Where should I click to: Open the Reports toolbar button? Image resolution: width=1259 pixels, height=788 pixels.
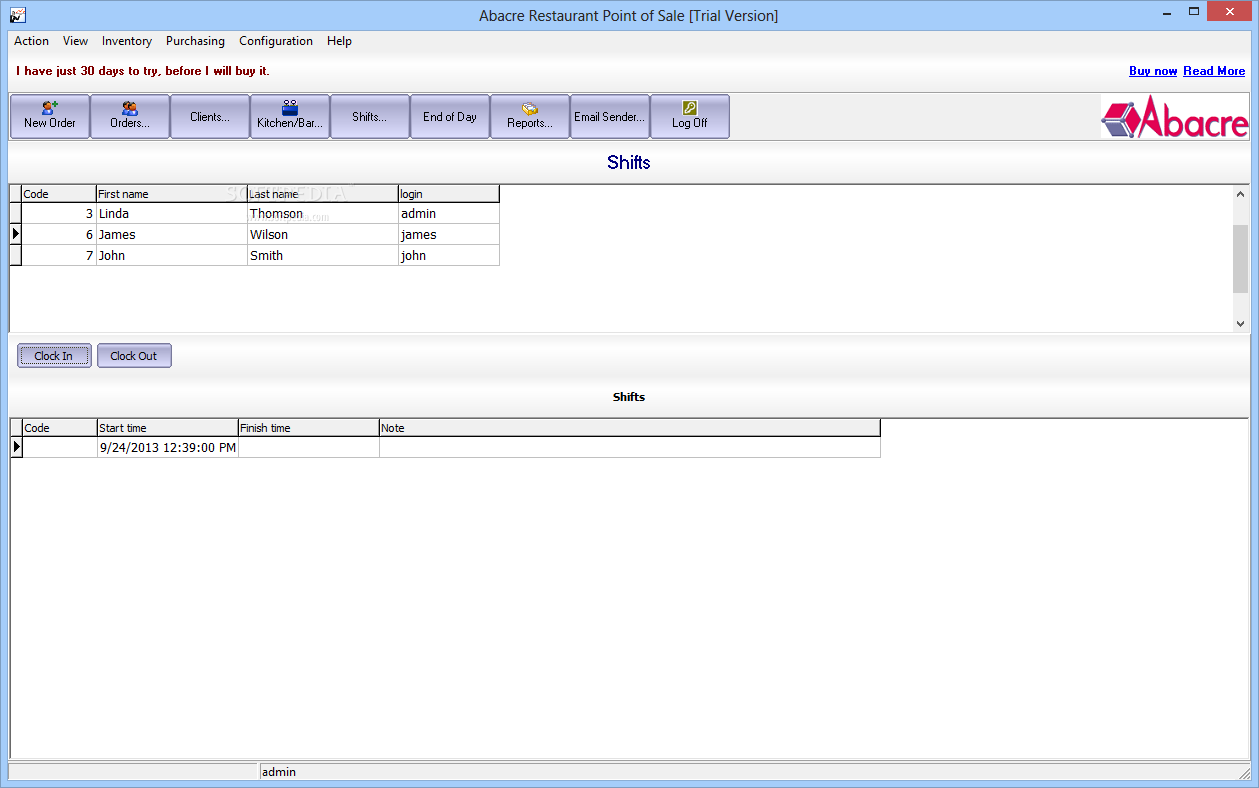coord(530,116)
